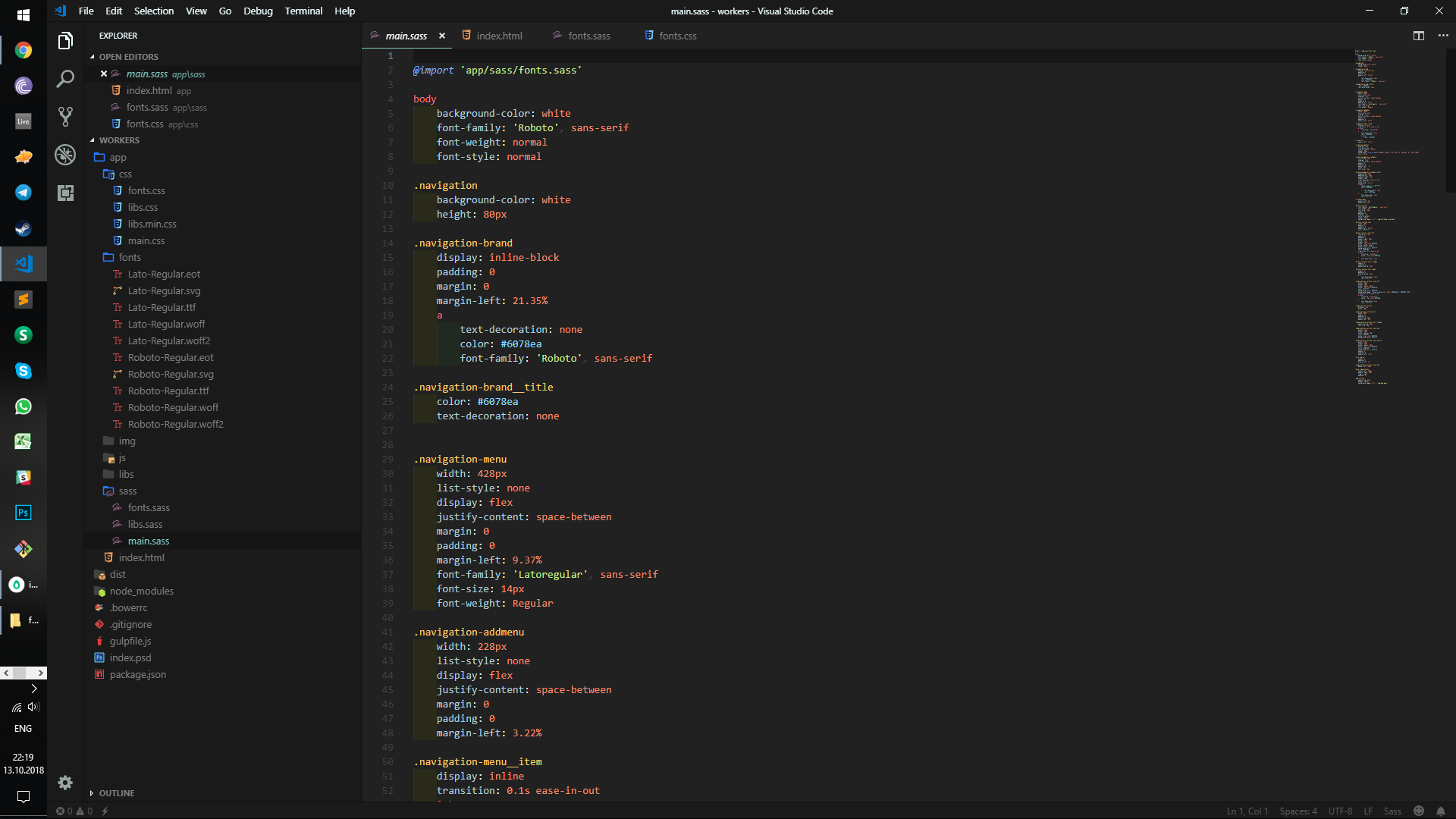
Task: Collapse the Open Editors section
Action: coord(128,57)
